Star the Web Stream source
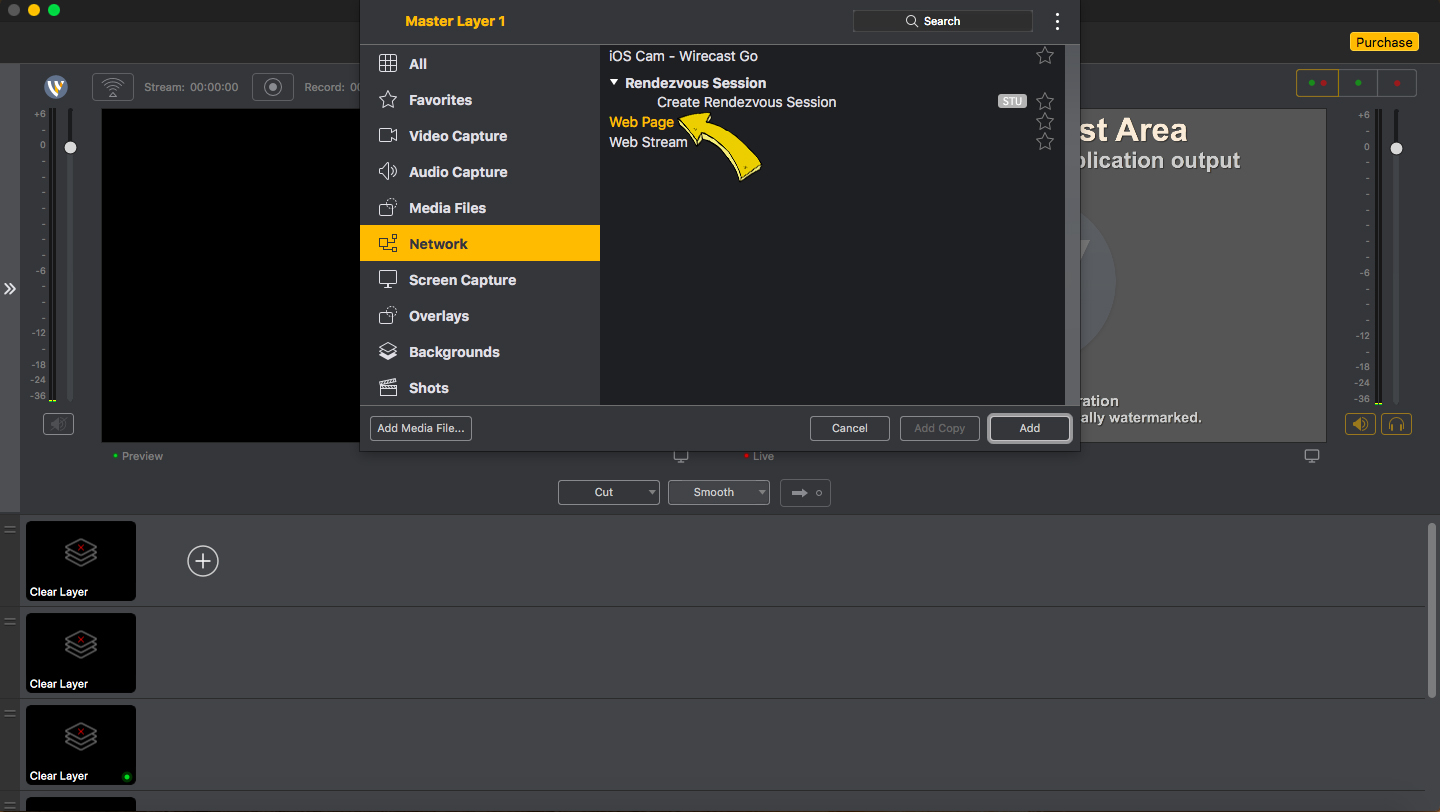Image resolution: width=1440 pixels, height=812 pixels. pos(1045,142)
